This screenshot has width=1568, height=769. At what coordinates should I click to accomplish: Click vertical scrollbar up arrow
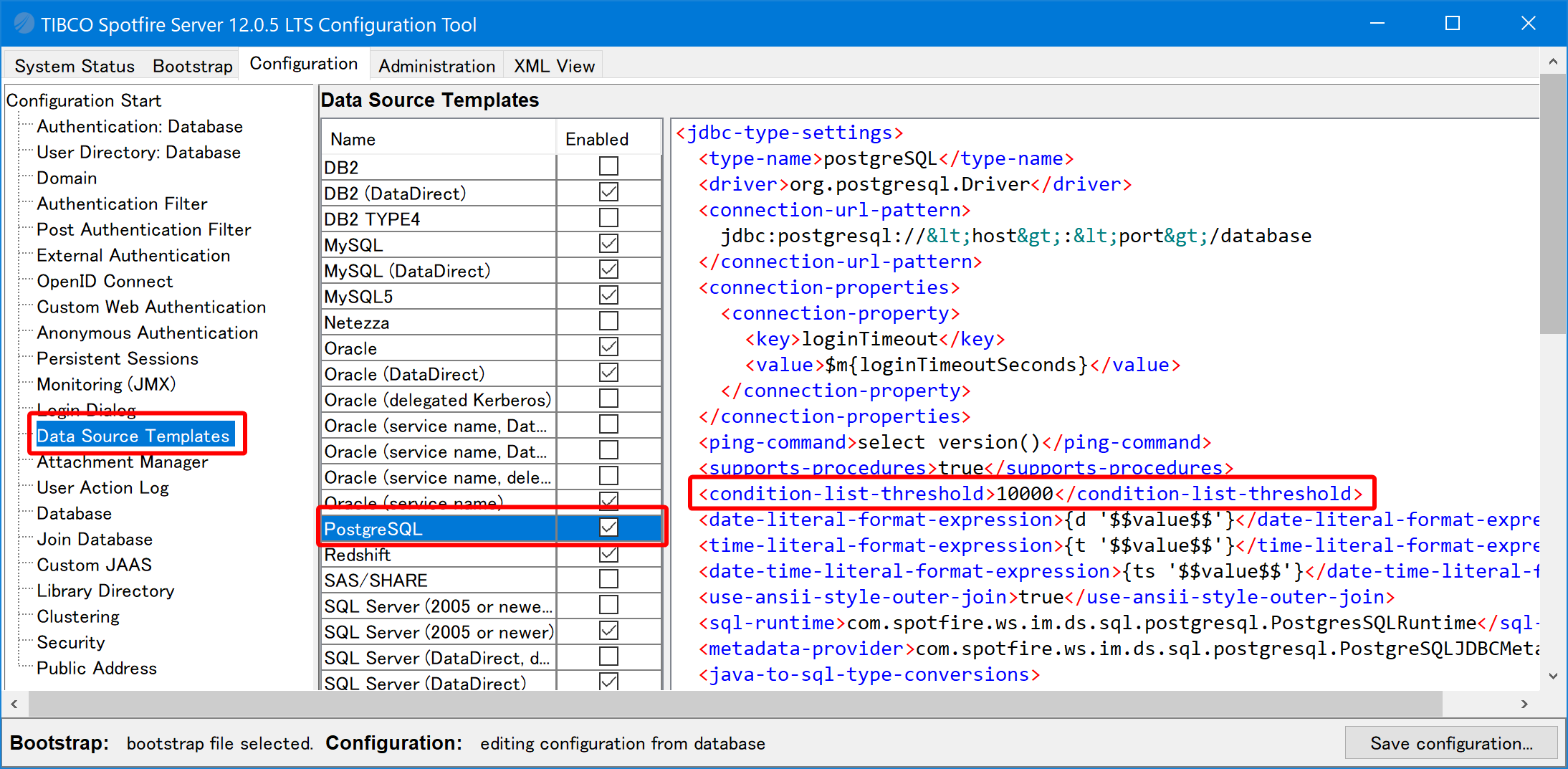click(1553, 62)
